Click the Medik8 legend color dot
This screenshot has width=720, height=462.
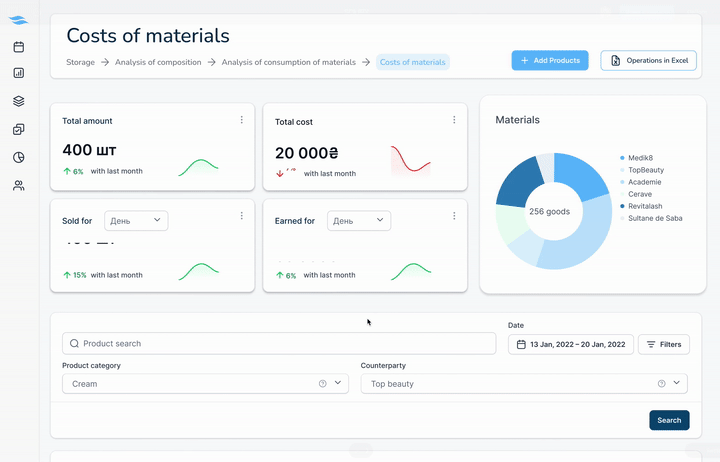click(622, 158)
